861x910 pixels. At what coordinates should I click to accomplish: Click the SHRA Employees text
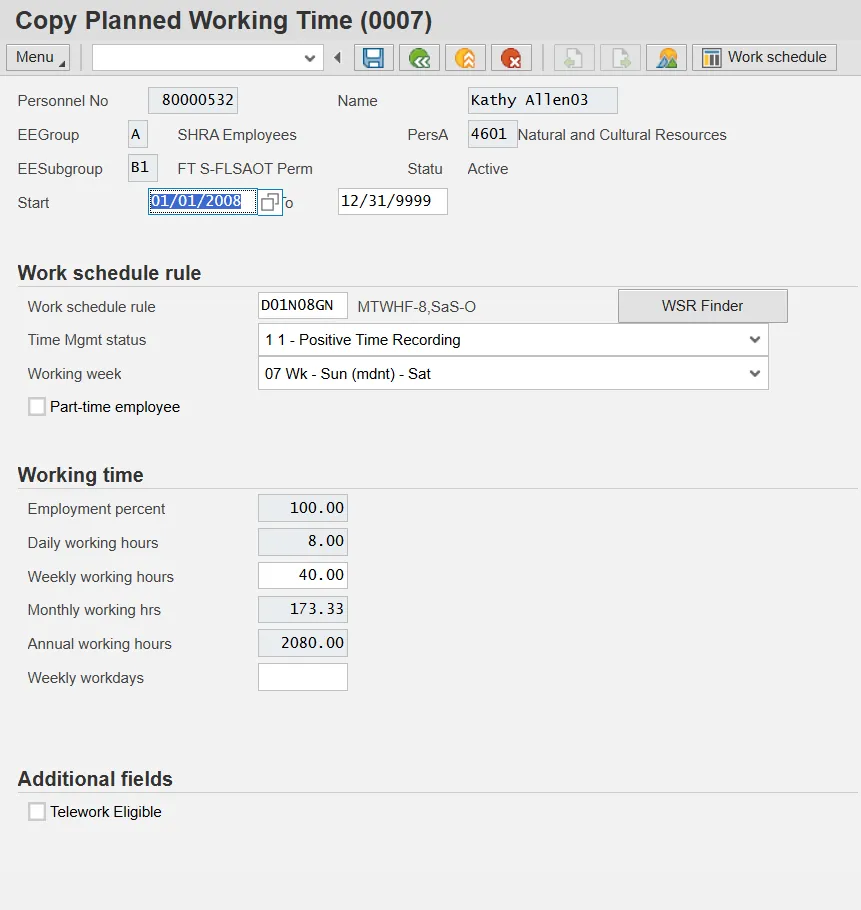click(x=237, y=135)
